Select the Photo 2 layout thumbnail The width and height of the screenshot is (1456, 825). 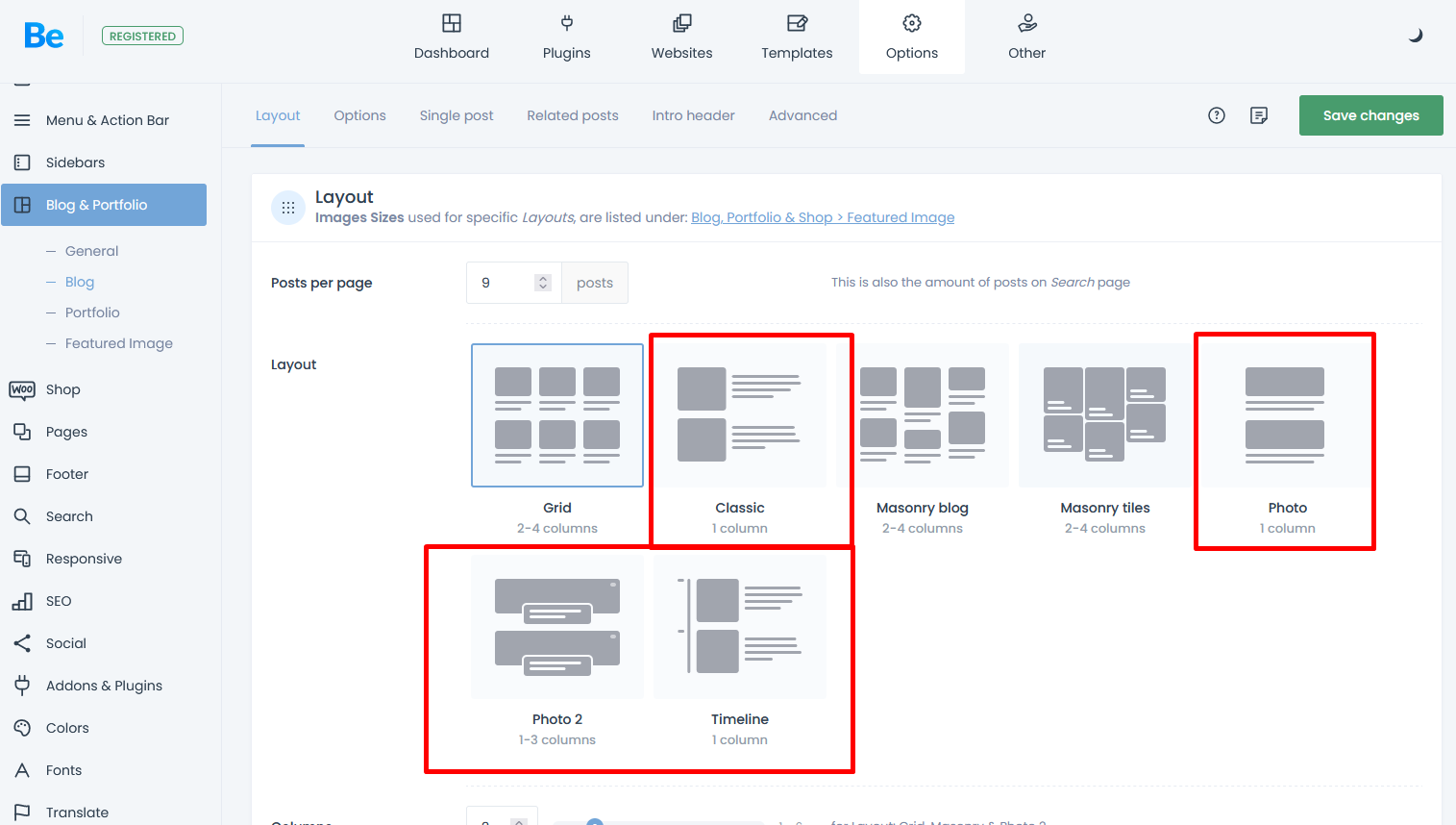(557, 627)
